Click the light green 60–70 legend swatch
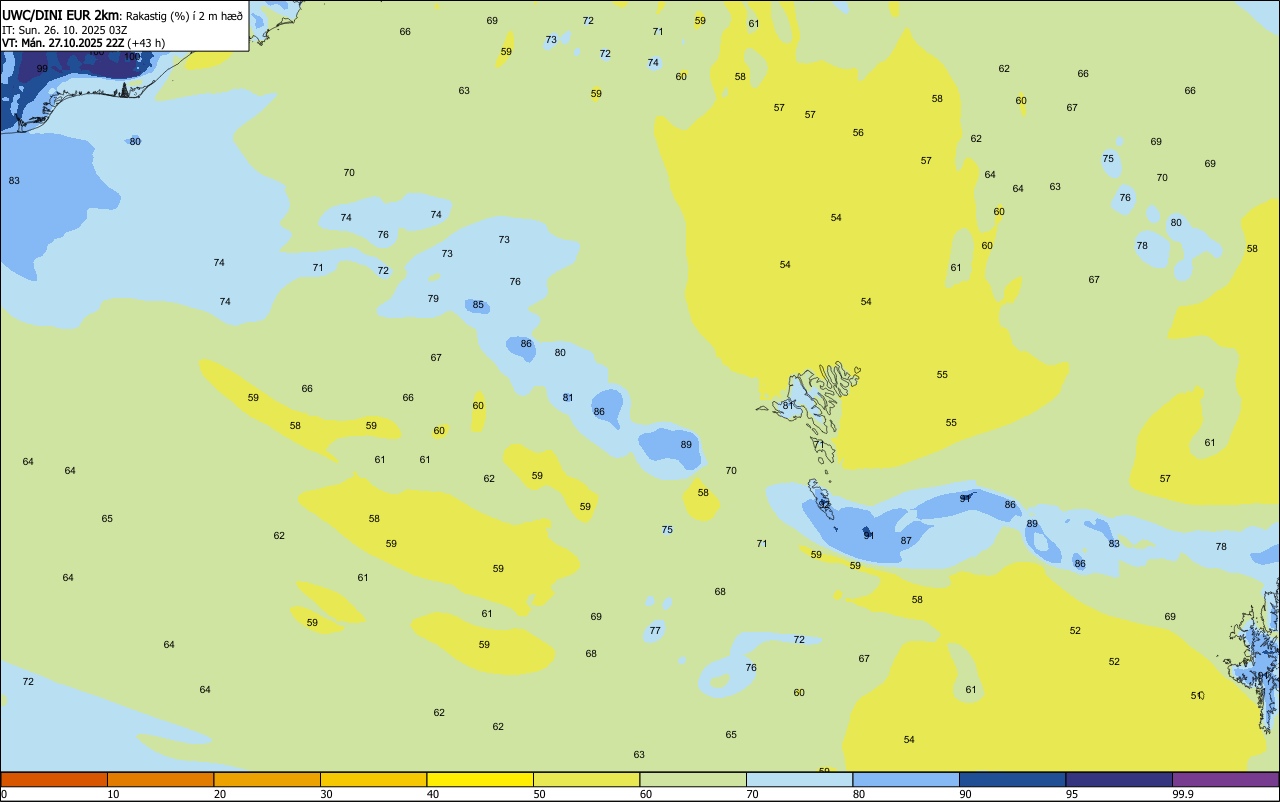 693,779
